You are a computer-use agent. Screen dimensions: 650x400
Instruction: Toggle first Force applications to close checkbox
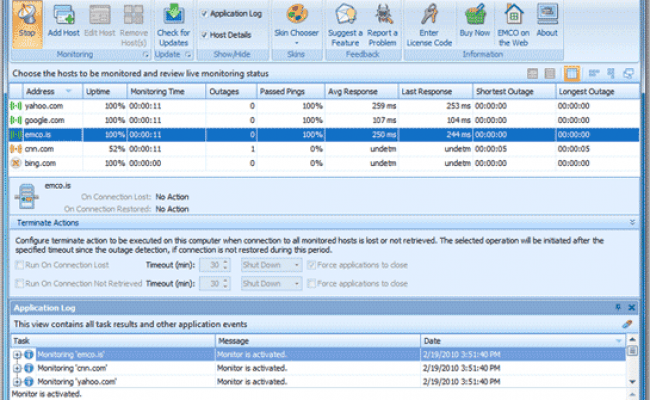(x=311, y=265)
